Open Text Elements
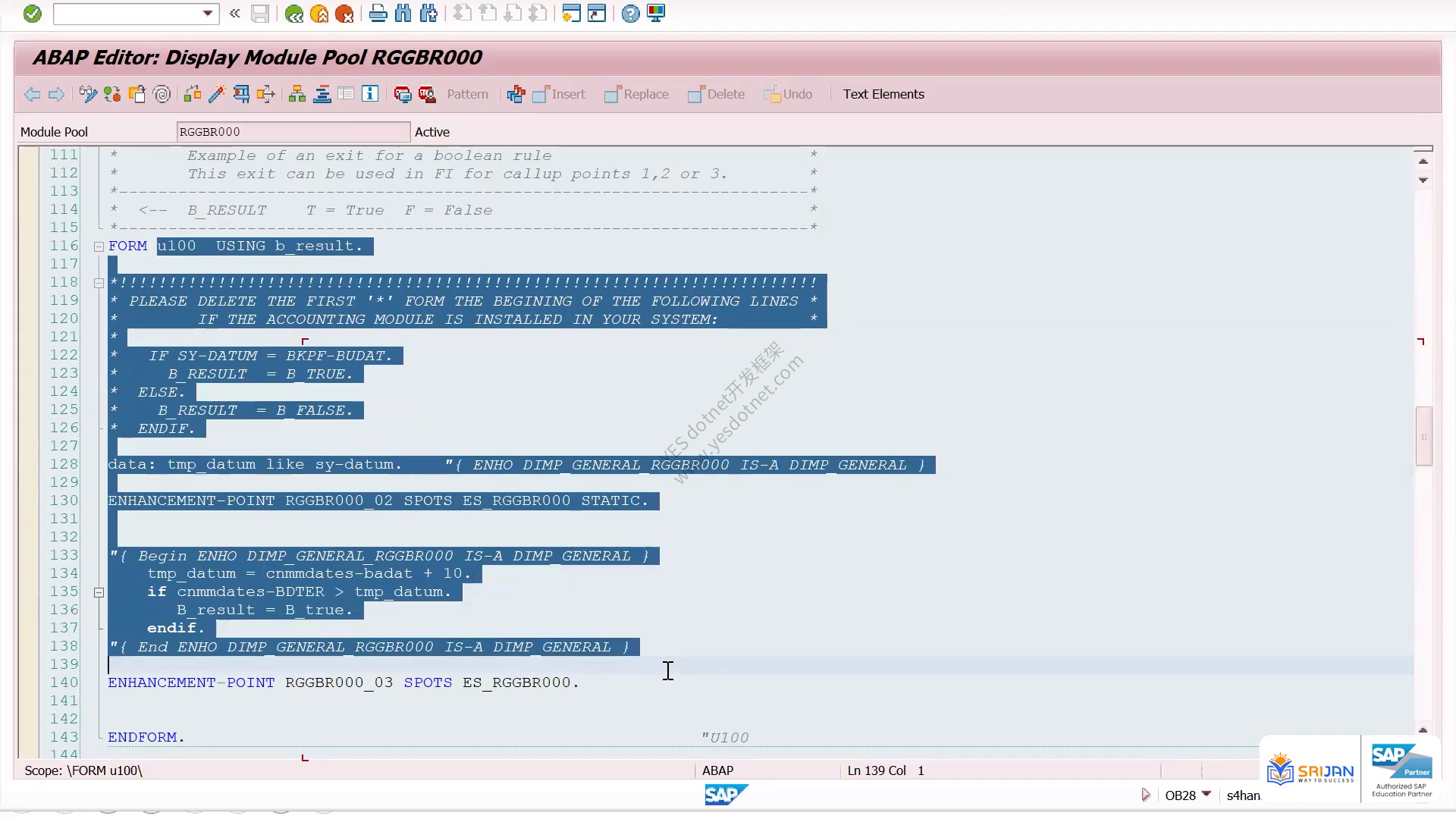The width and height of the screenshot is (1456, 819). pos(883,94)
